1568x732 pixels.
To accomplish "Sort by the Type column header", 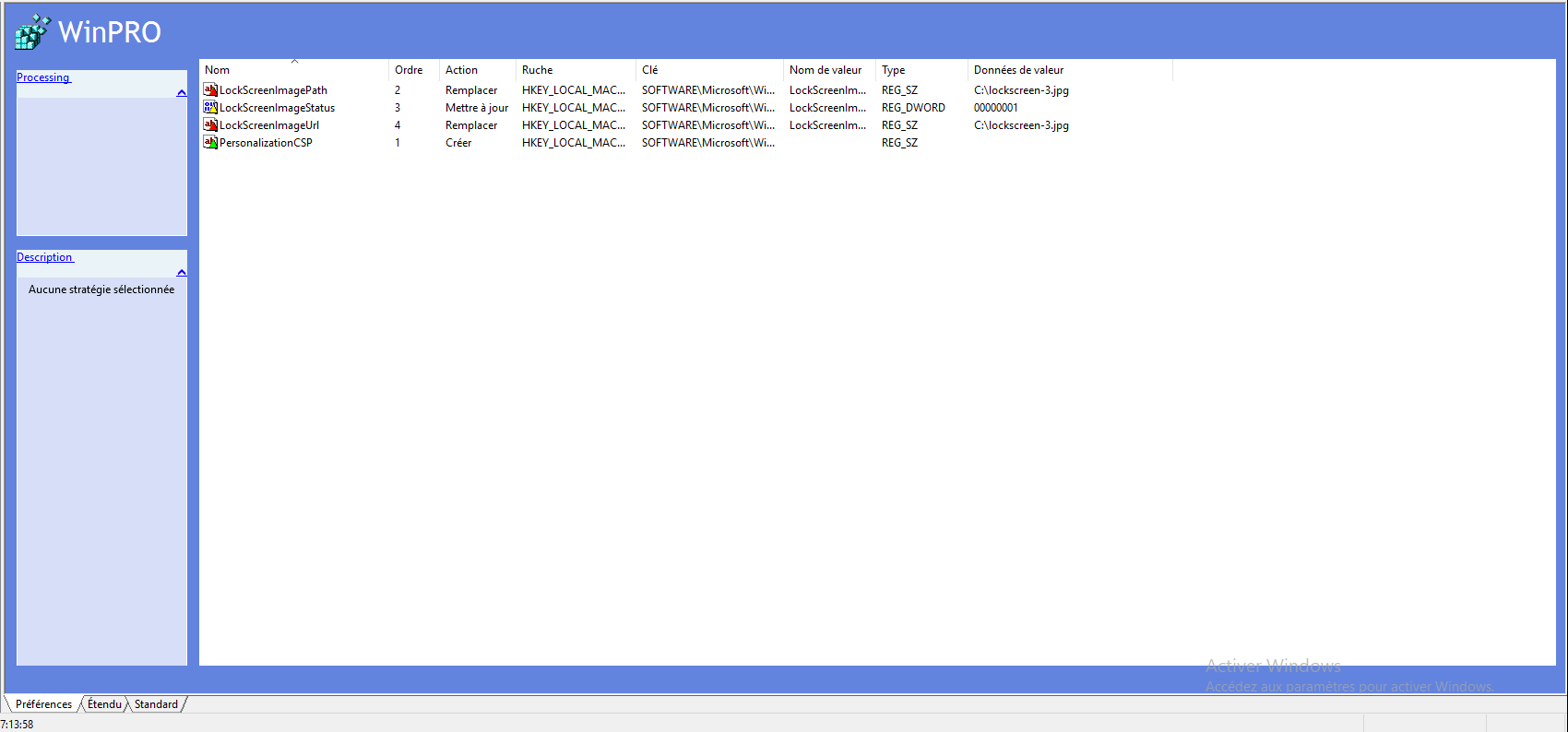I will pos(893,70).
